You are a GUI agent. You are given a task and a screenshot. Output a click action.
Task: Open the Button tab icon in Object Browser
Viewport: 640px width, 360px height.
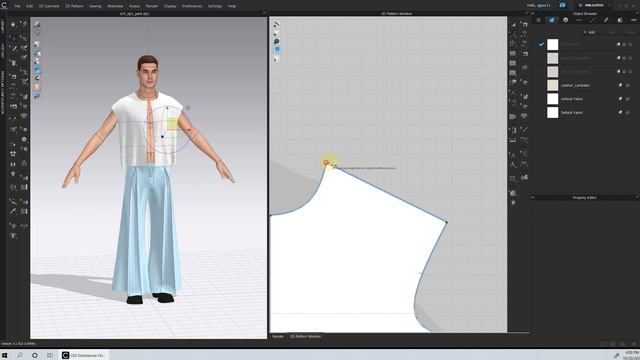click(565, 20)
